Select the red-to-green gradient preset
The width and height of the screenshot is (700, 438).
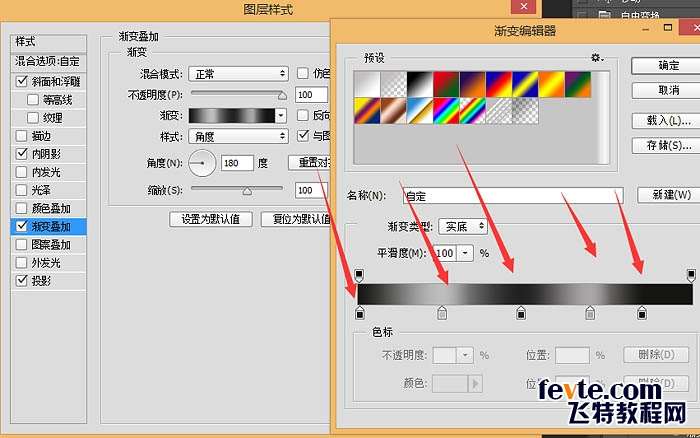[446, 84]
